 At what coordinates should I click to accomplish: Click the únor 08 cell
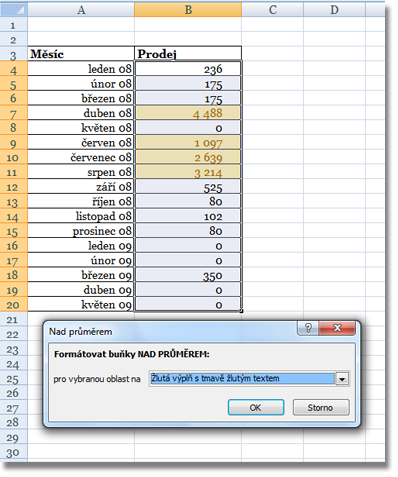click(81, 83)
